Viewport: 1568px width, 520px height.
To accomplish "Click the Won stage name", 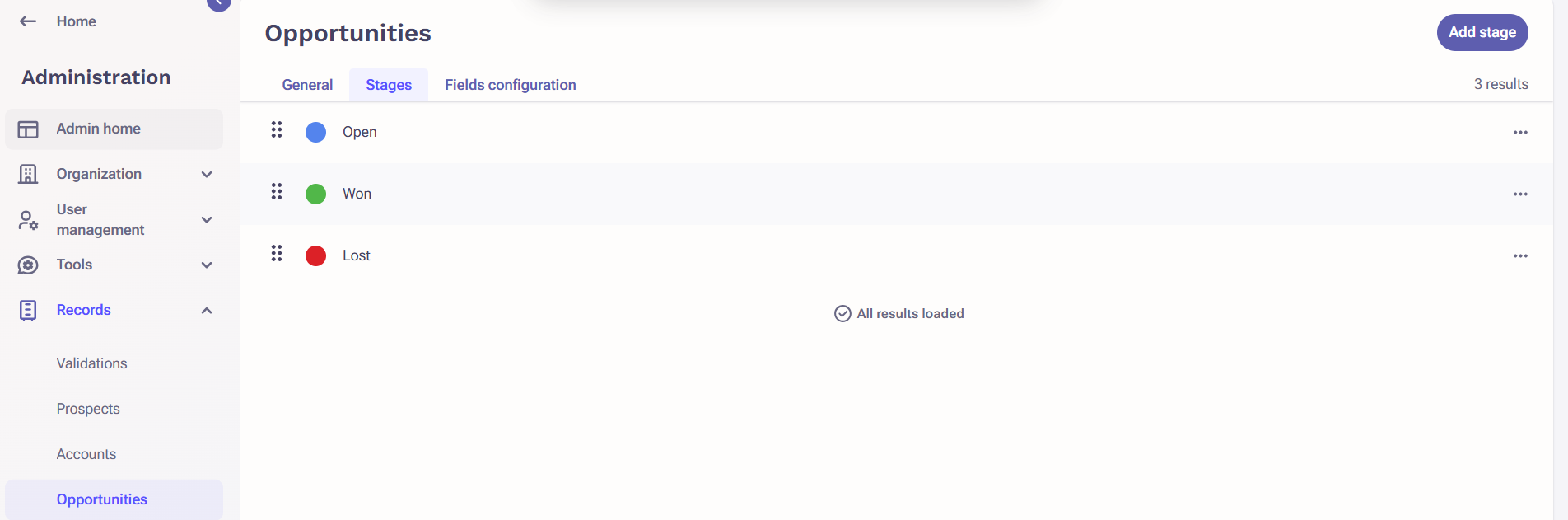I will (x=357, y=194).
